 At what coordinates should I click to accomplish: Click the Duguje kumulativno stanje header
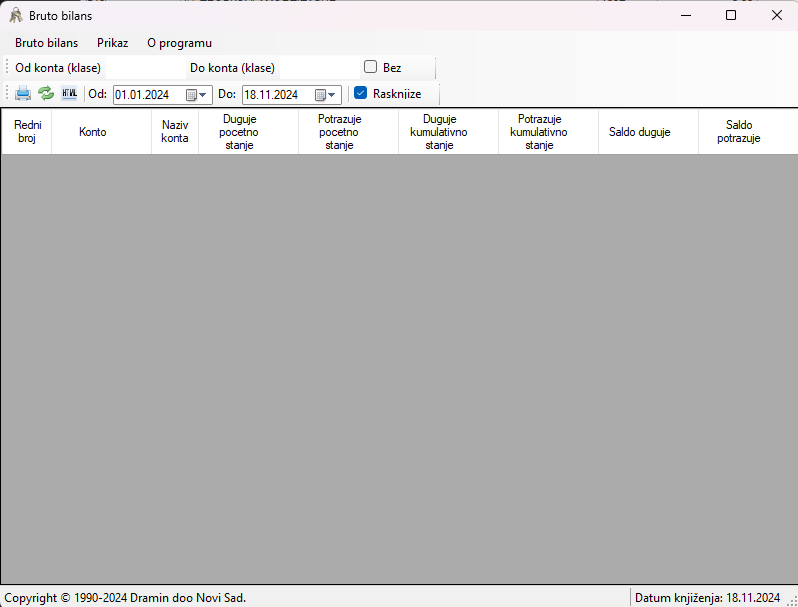pyautogui.click(x=439, y=132)
